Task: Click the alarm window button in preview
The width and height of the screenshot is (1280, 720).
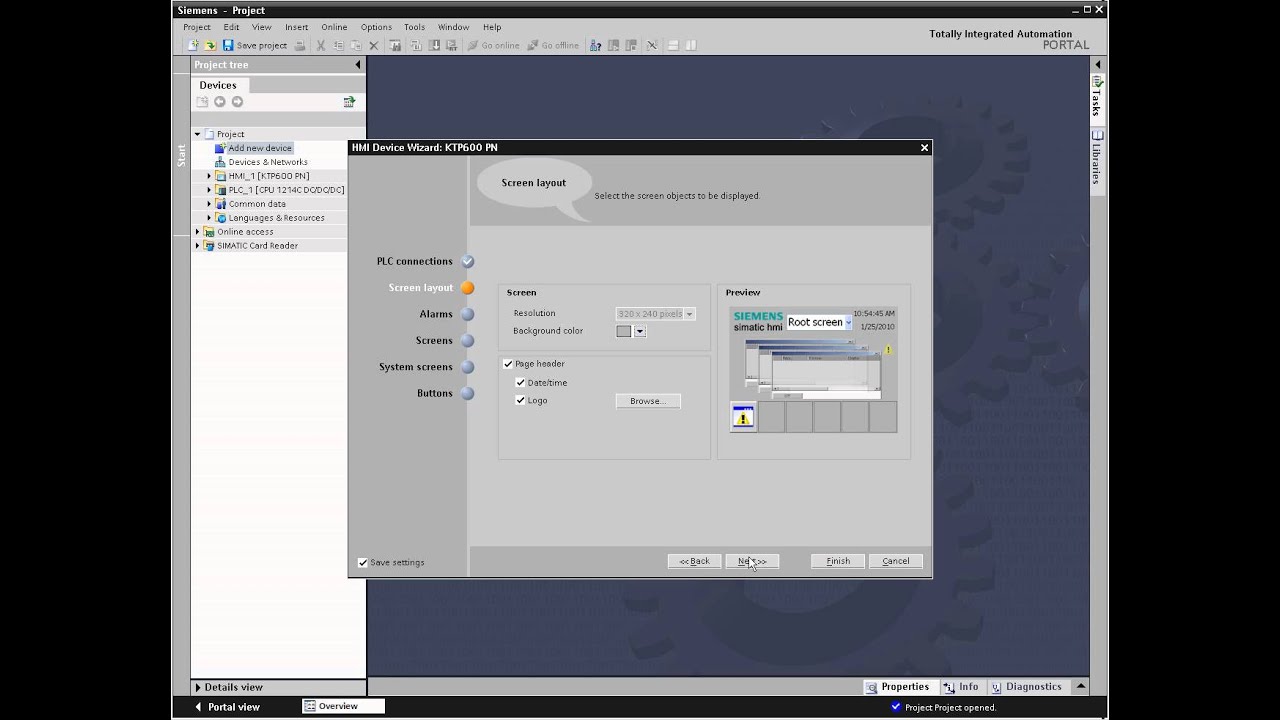Action: [743, 417]
